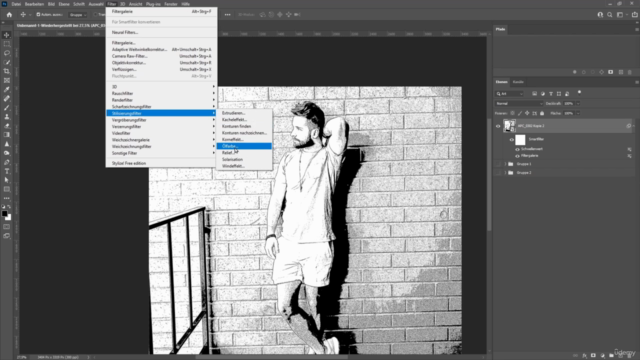Select the Healing Brush tool
640x360 pixels.
[7, 98]
